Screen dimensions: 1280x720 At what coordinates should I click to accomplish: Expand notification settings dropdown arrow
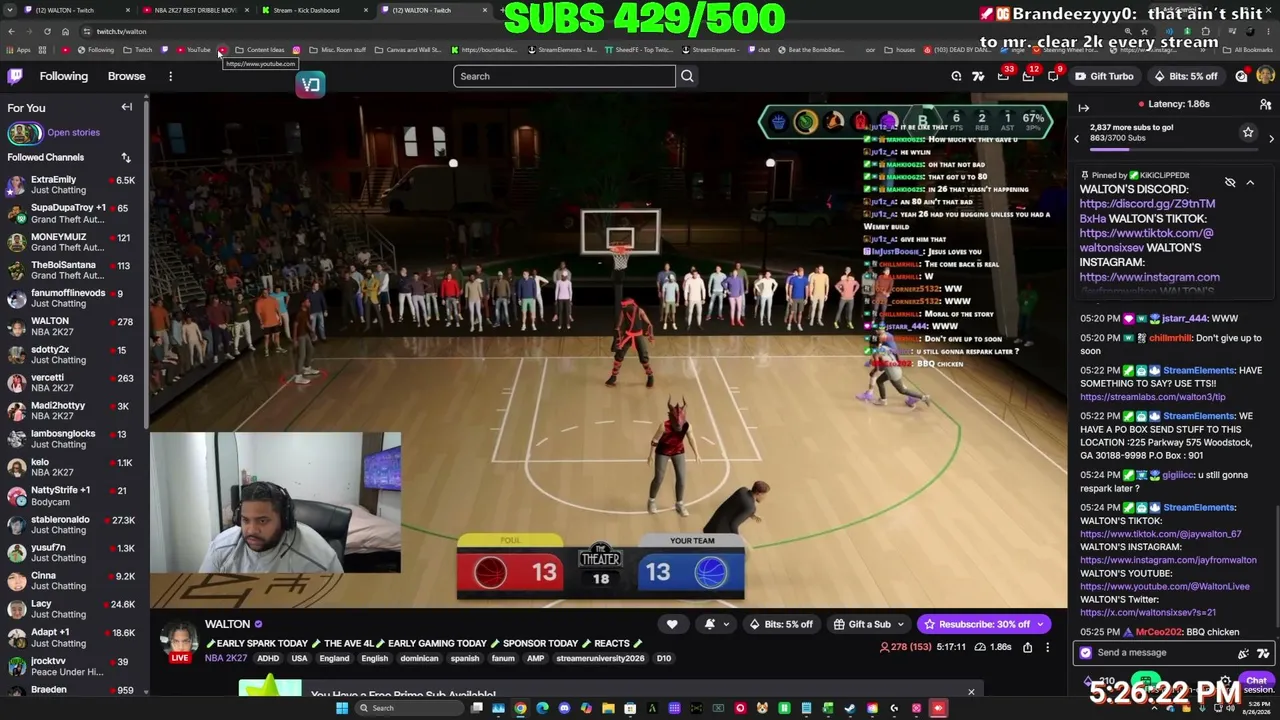pos(726,624)
